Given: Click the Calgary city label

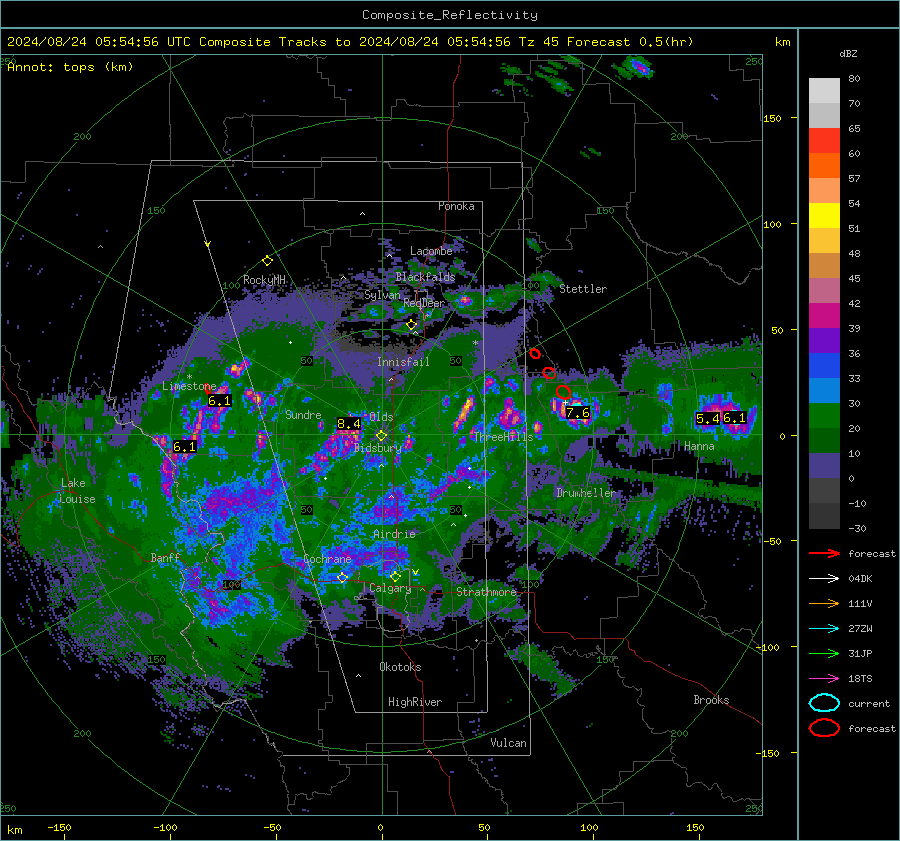Looking at the screenshot, I should tap(390, 588).
